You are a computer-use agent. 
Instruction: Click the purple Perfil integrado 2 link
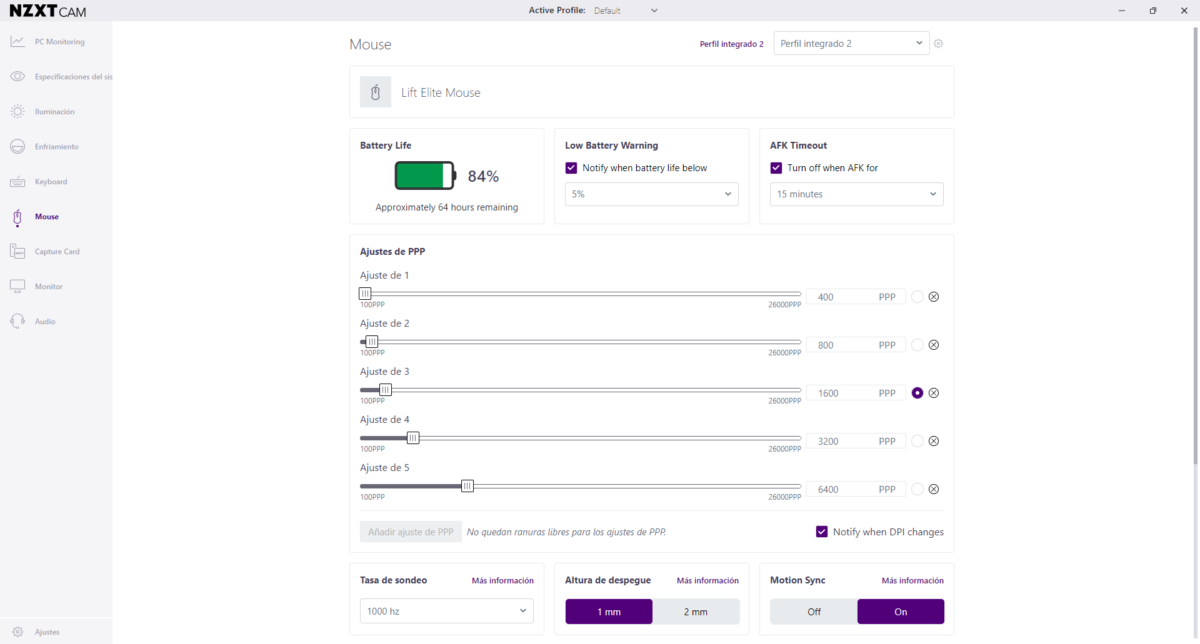coord(732,44)
